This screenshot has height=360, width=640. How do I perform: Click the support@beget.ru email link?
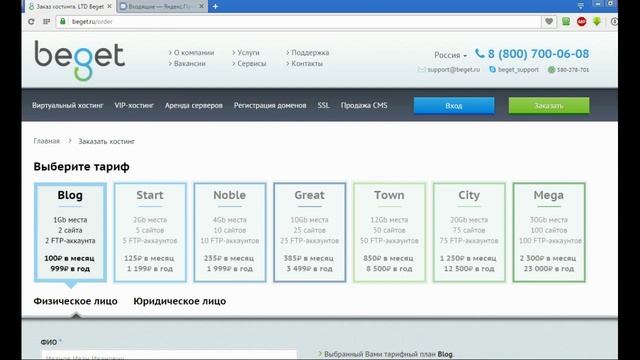pos(453,70)
